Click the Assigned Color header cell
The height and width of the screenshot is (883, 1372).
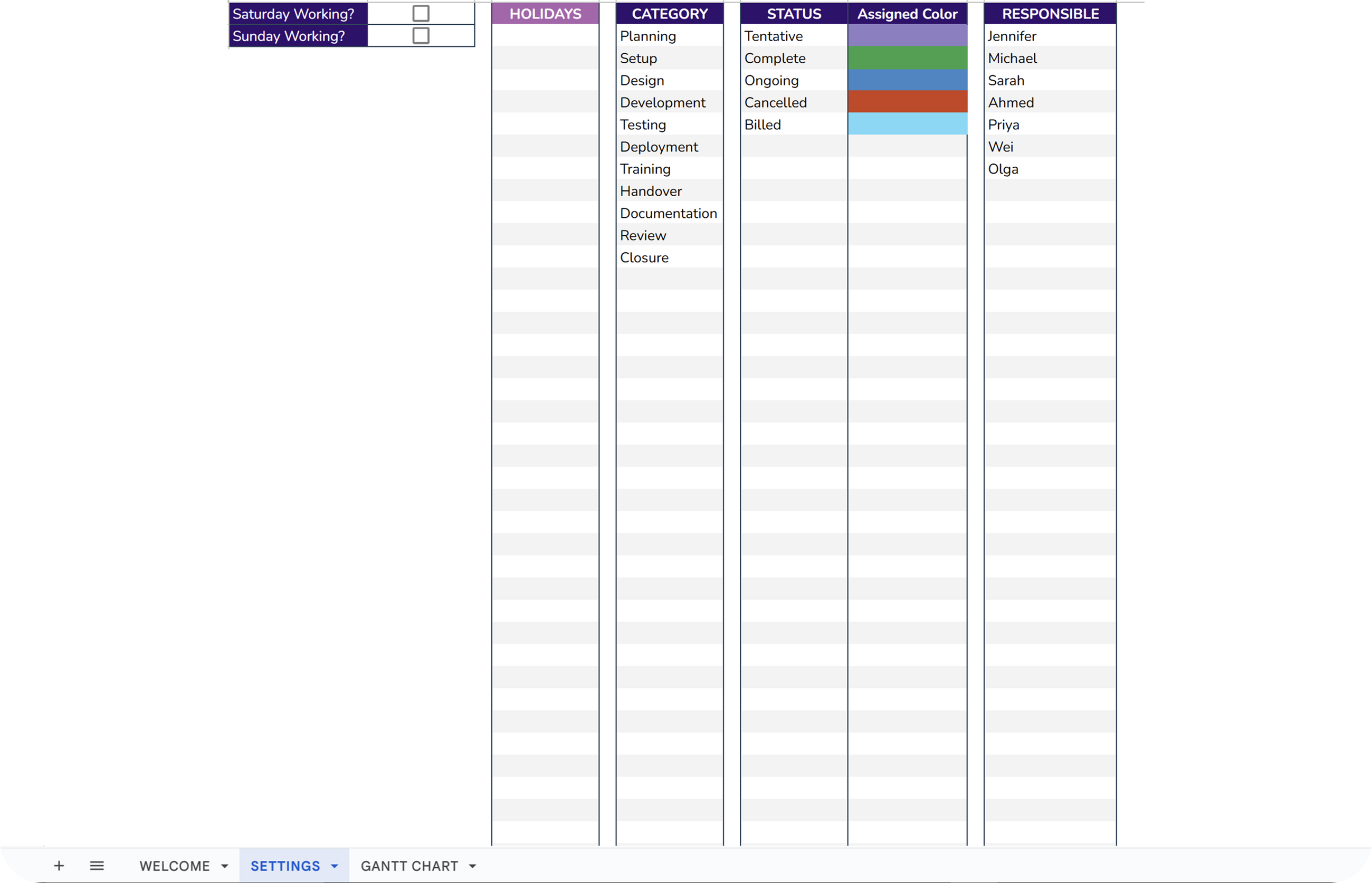907,13
